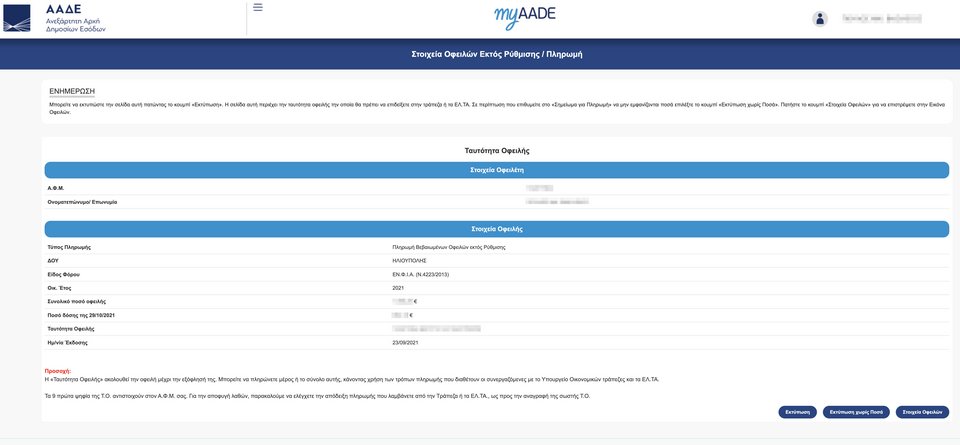The width and height of the screenshot is (960, 445).
Task: Click the blurred Ταυτότητα Οφειλής code value
Action: pyautogui.click(x=436, y=328)
